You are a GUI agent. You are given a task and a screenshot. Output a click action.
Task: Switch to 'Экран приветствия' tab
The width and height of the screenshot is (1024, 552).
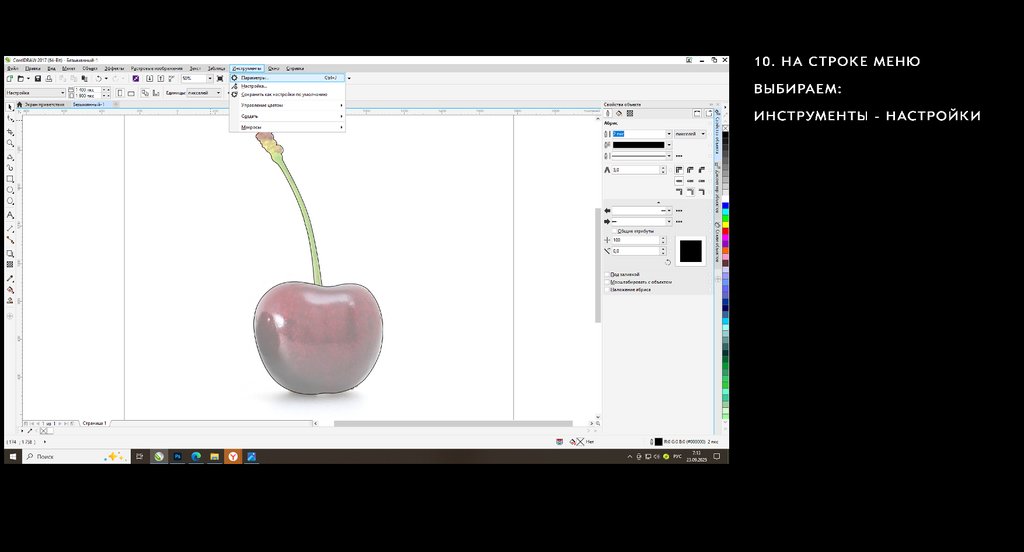[44, 105]
